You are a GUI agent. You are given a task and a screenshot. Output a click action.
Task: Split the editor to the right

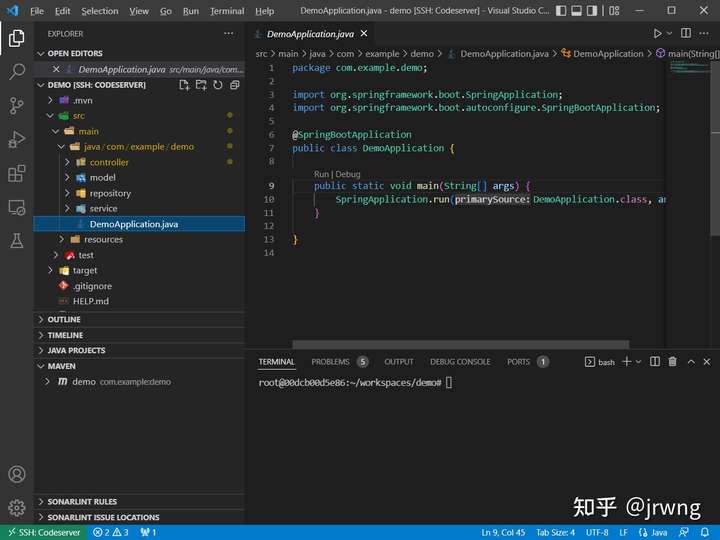[x=686, y=34]
